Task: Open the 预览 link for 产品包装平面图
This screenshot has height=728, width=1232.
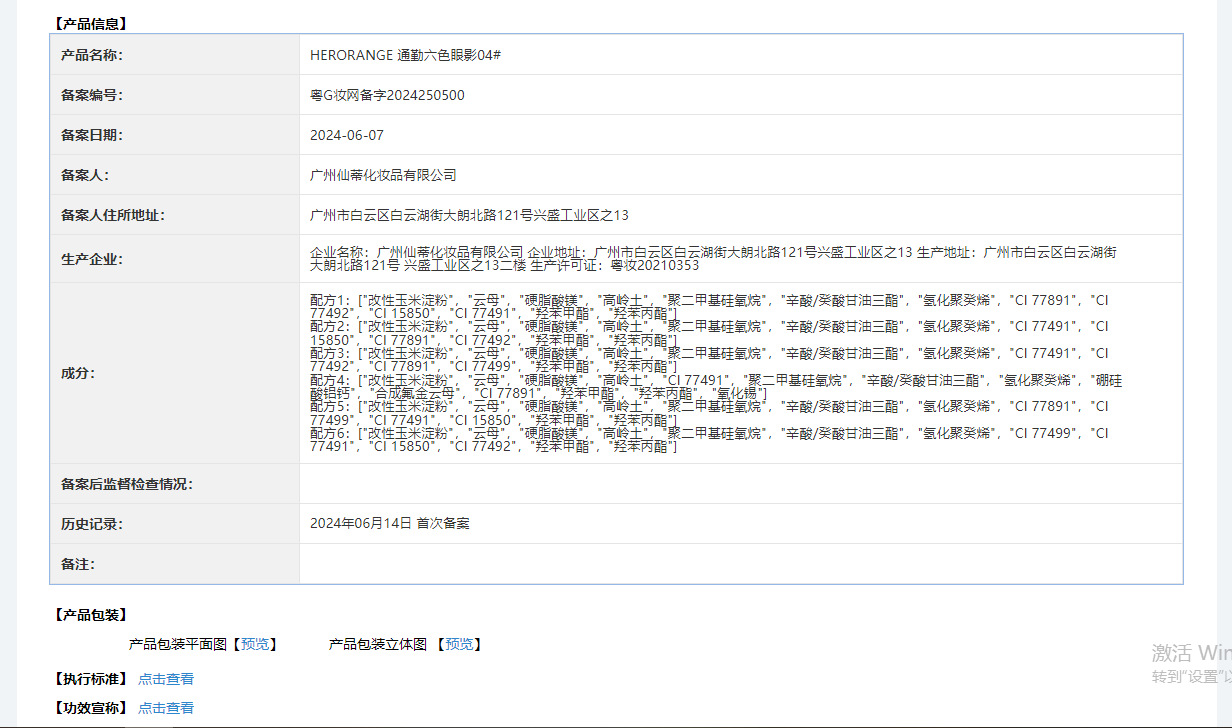Action: (255, 644)
